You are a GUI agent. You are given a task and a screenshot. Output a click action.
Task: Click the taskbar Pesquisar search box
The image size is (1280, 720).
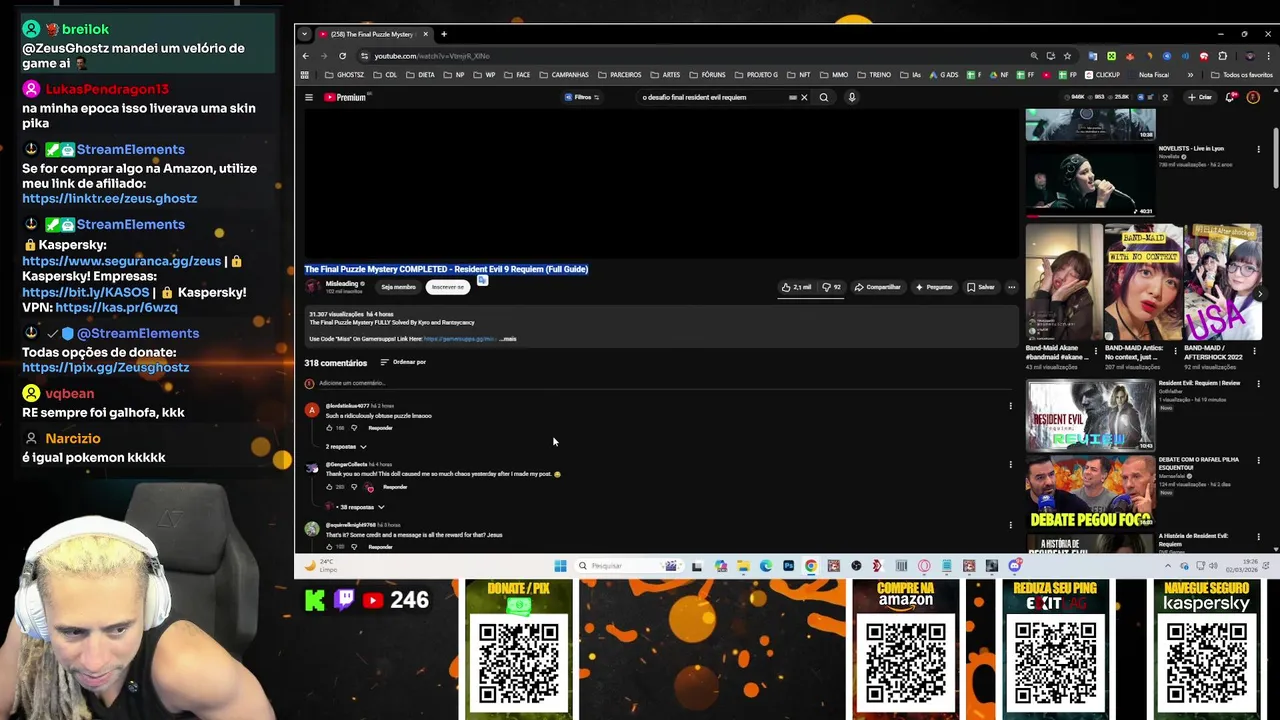pyautogui.click(x=629, y=566)
